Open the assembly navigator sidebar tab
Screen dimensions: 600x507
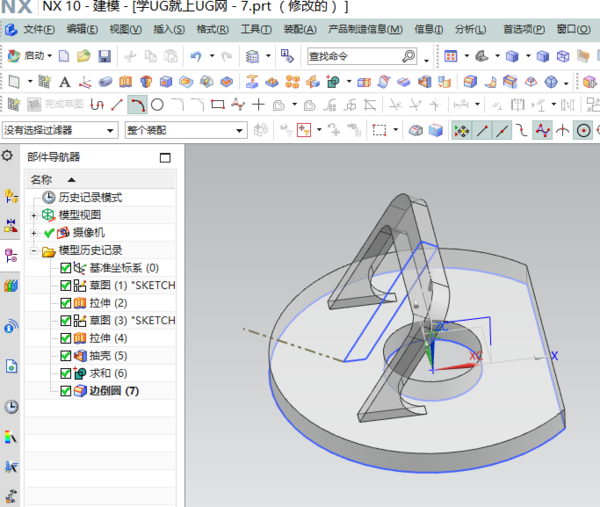point(11,196)
